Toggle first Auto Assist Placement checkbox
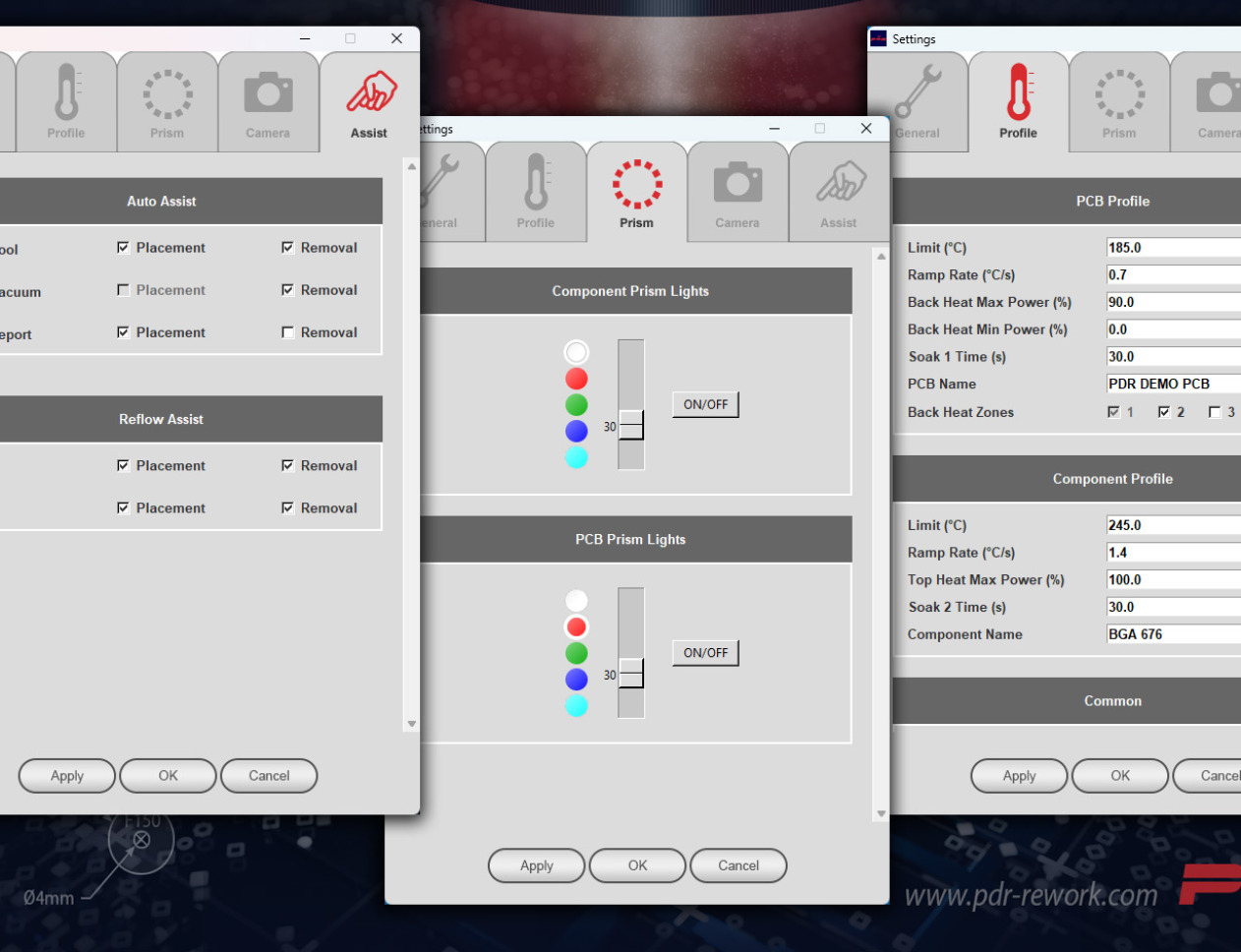This screenshot has height=952, width=1241. pos(123,248)
